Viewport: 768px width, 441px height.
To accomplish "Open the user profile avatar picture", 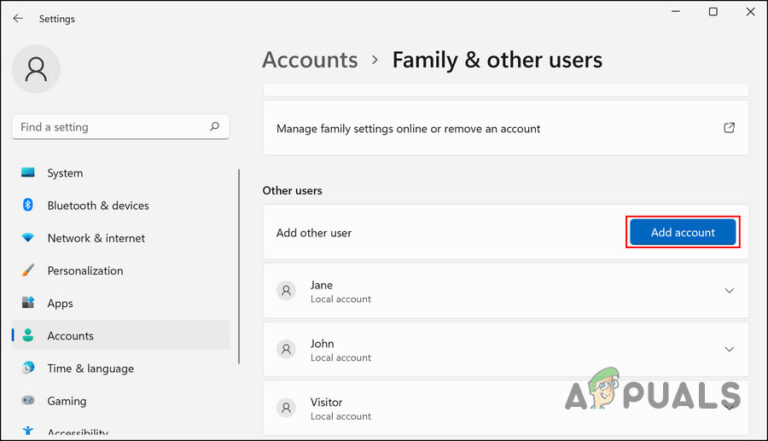I will pyautogui.click(x=36, y=69).
